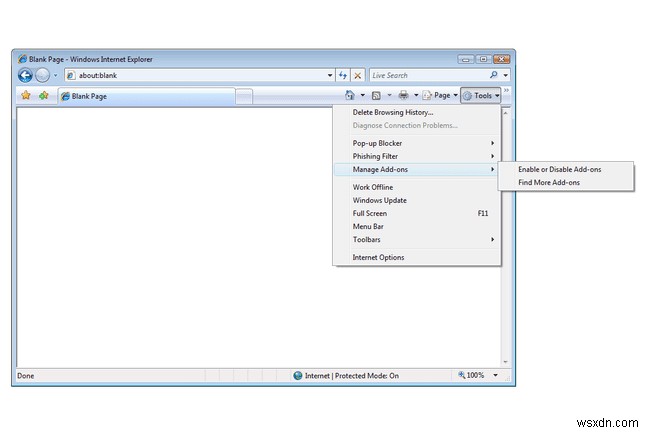The height and width of the screenshot is (433, 650).
Task: Open a new tab button
Action: 244,97
